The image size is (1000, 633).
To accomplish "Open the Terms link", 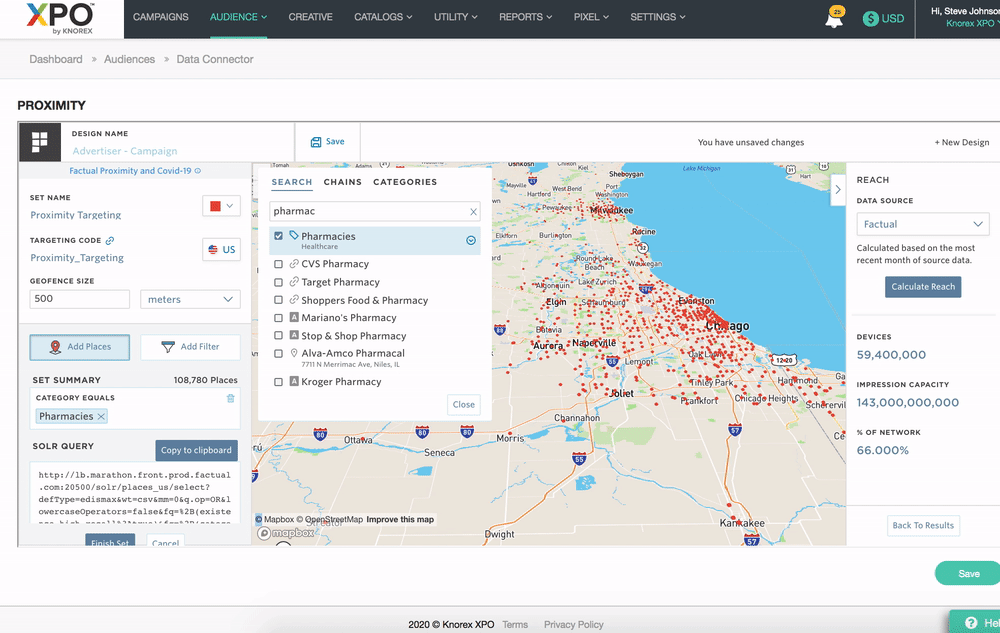I will point(515,625).
